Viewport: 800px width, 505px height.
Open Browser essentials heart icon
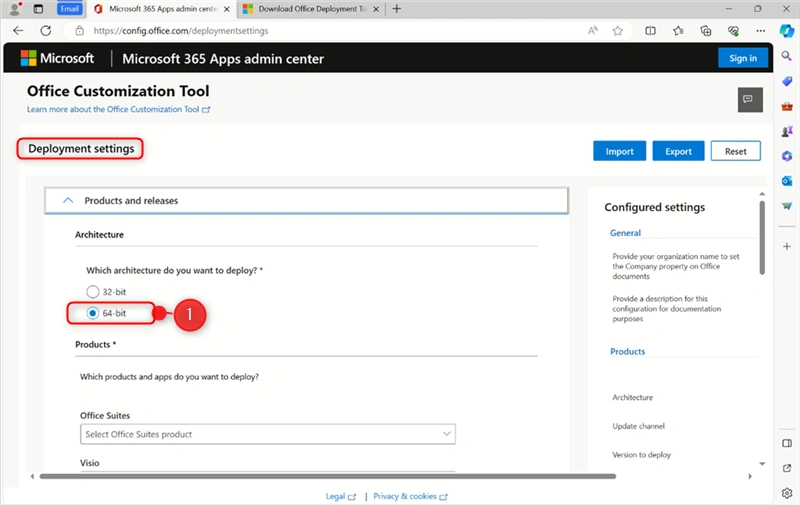pos(733,31)
